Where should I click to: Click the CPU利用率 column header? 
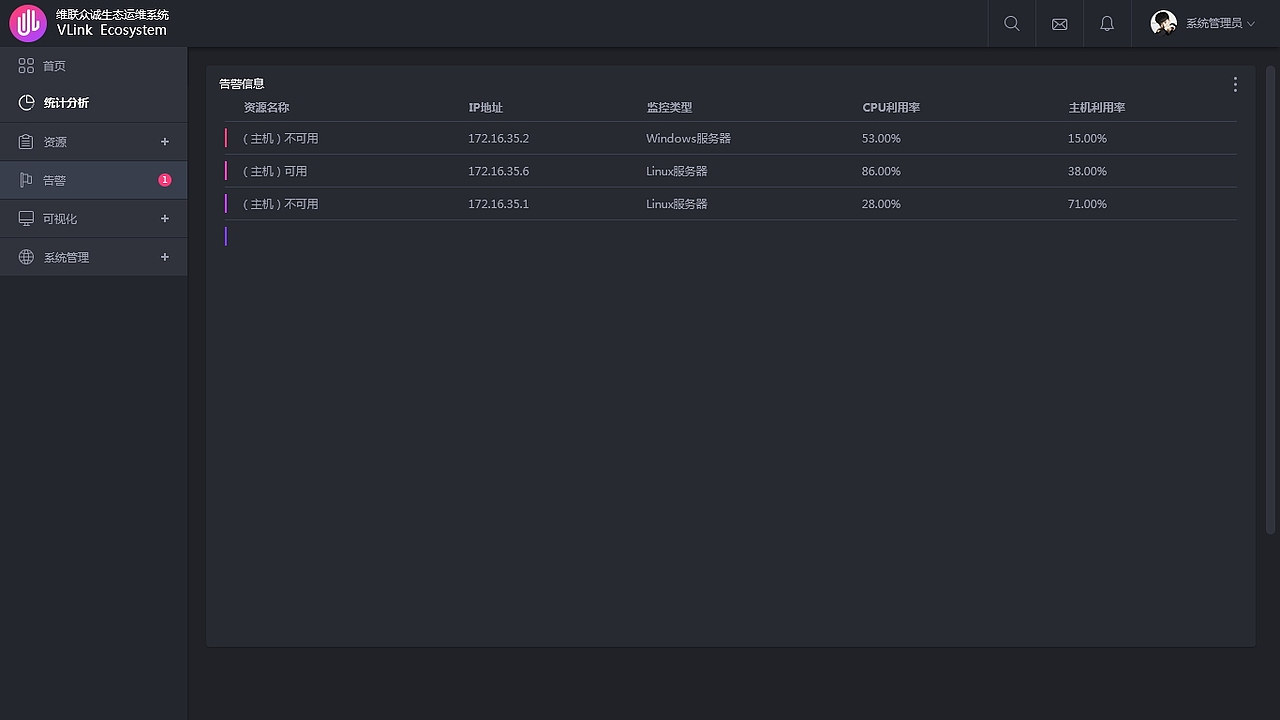coord(891,108)
